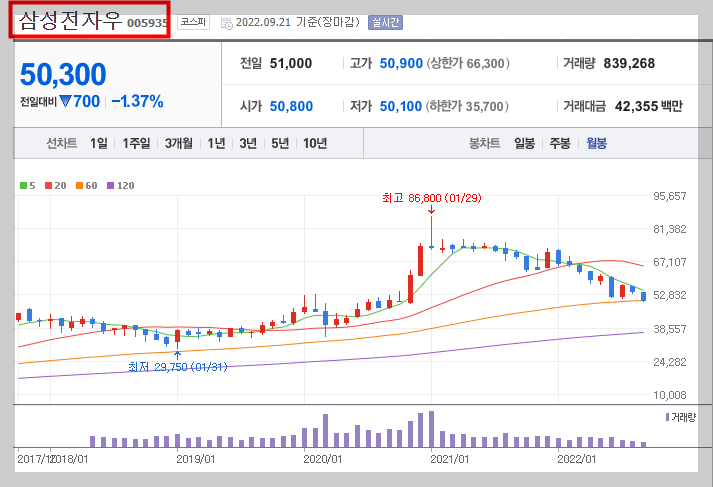Click the 2022.09.21 기준(장마감) date text
The image size is (713, 487).
[x=298, y=22]
